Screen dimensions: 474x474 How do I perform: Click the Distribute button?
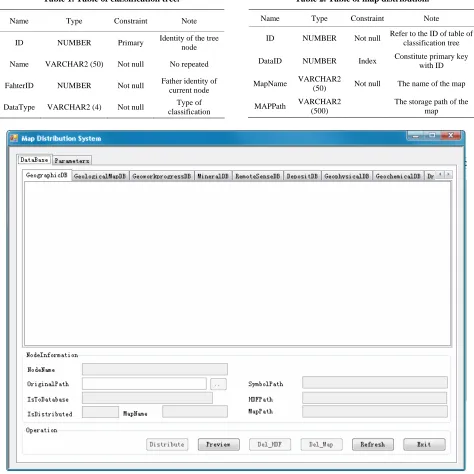(167, 444)
